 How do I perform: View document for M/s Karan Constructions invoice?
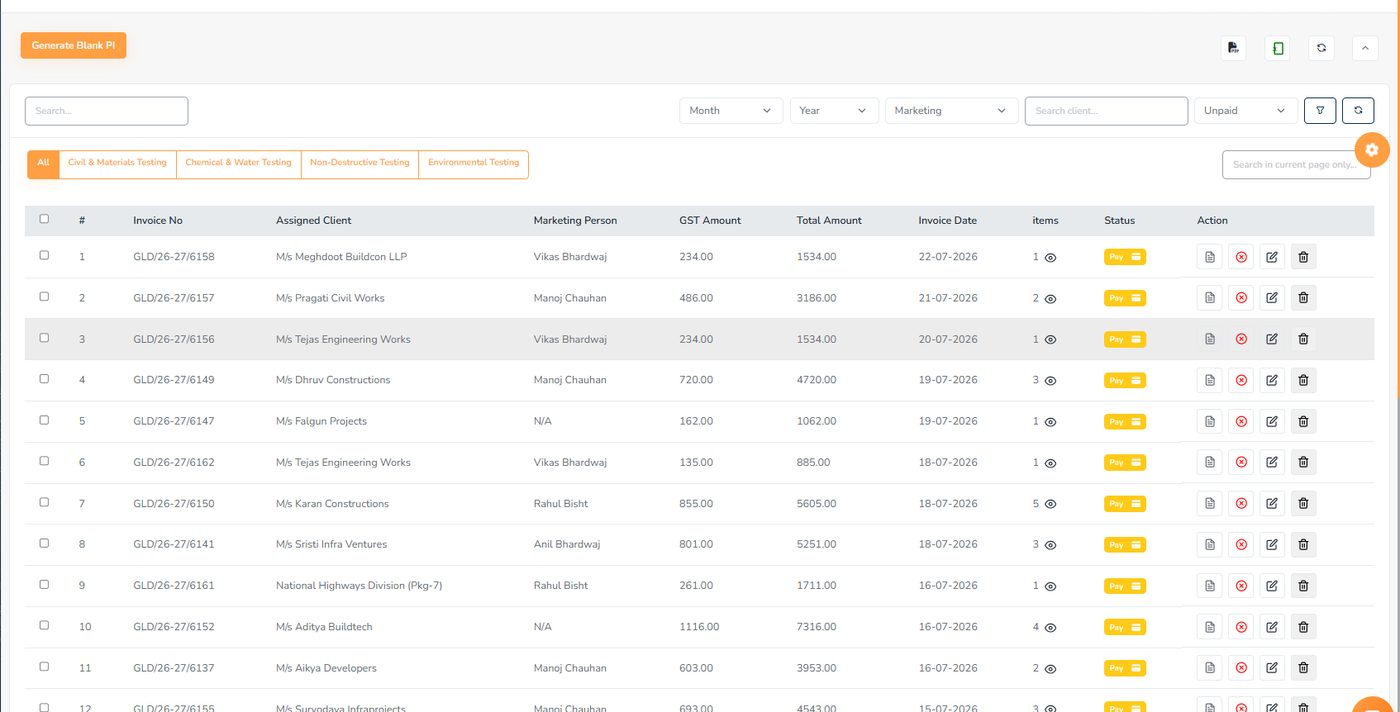(1210, 503)
